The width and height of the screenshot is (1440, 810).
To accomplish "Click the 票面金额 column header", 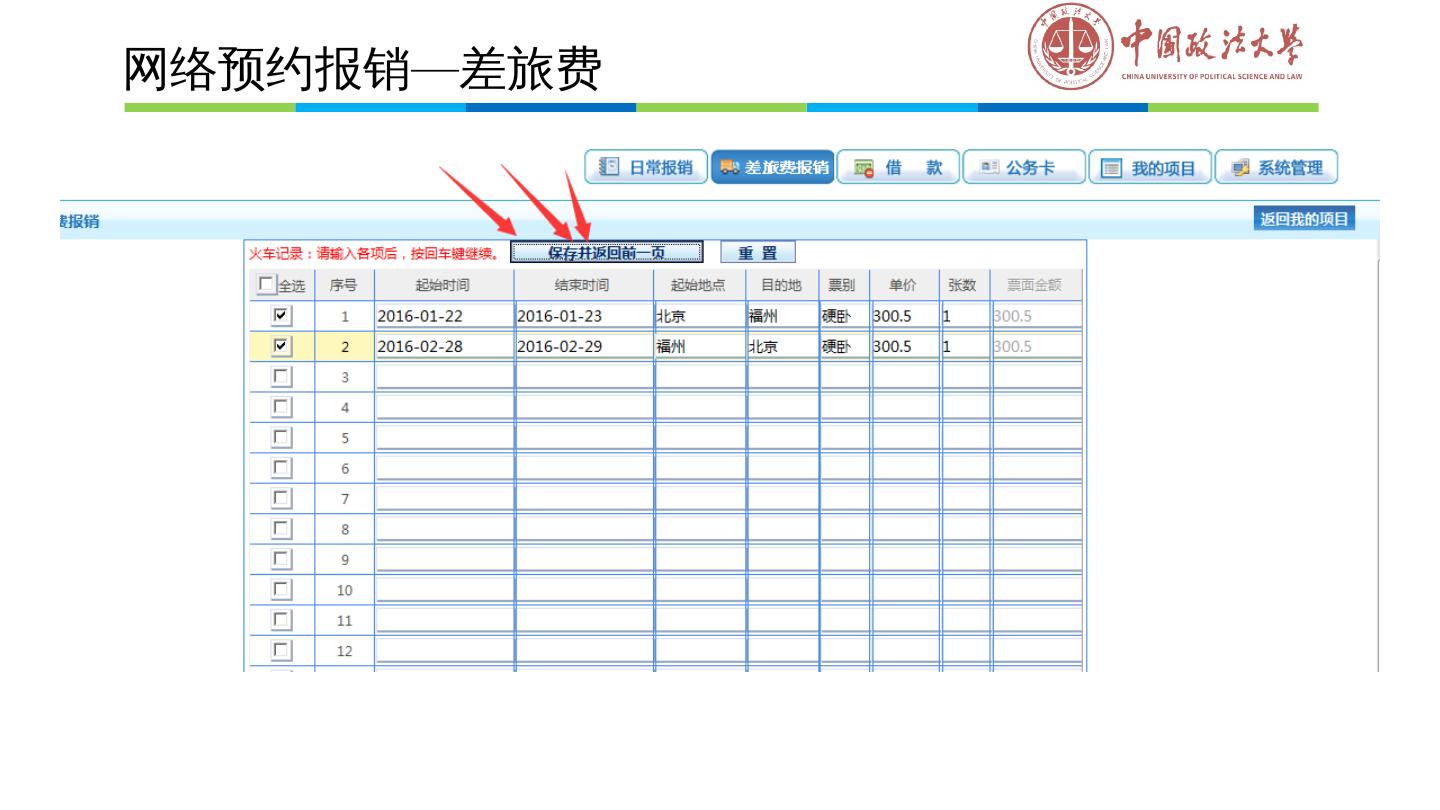I will click(x=1037, y=286).
